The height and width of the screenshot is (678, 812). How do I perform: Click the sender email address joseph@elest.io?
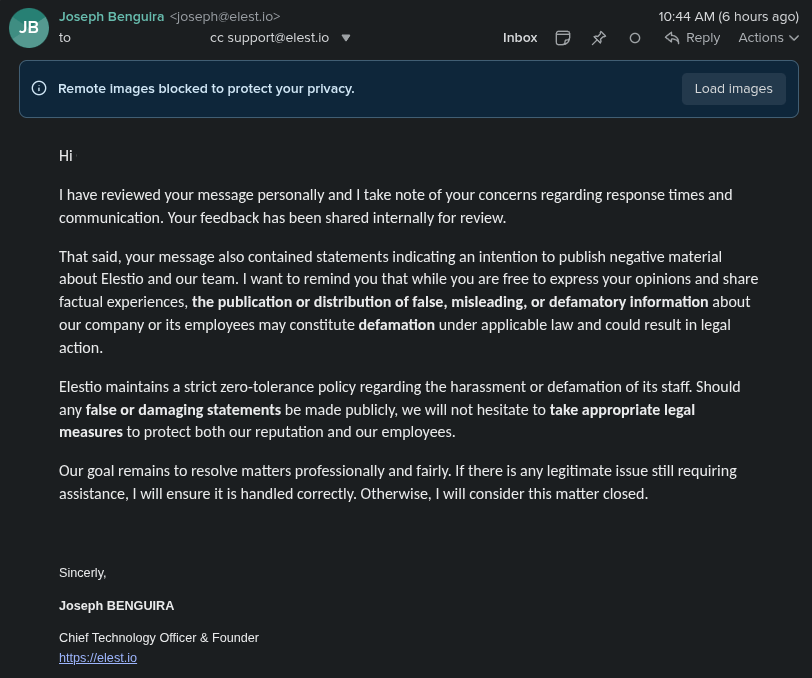pyautogui.click(x=224, y=16)
